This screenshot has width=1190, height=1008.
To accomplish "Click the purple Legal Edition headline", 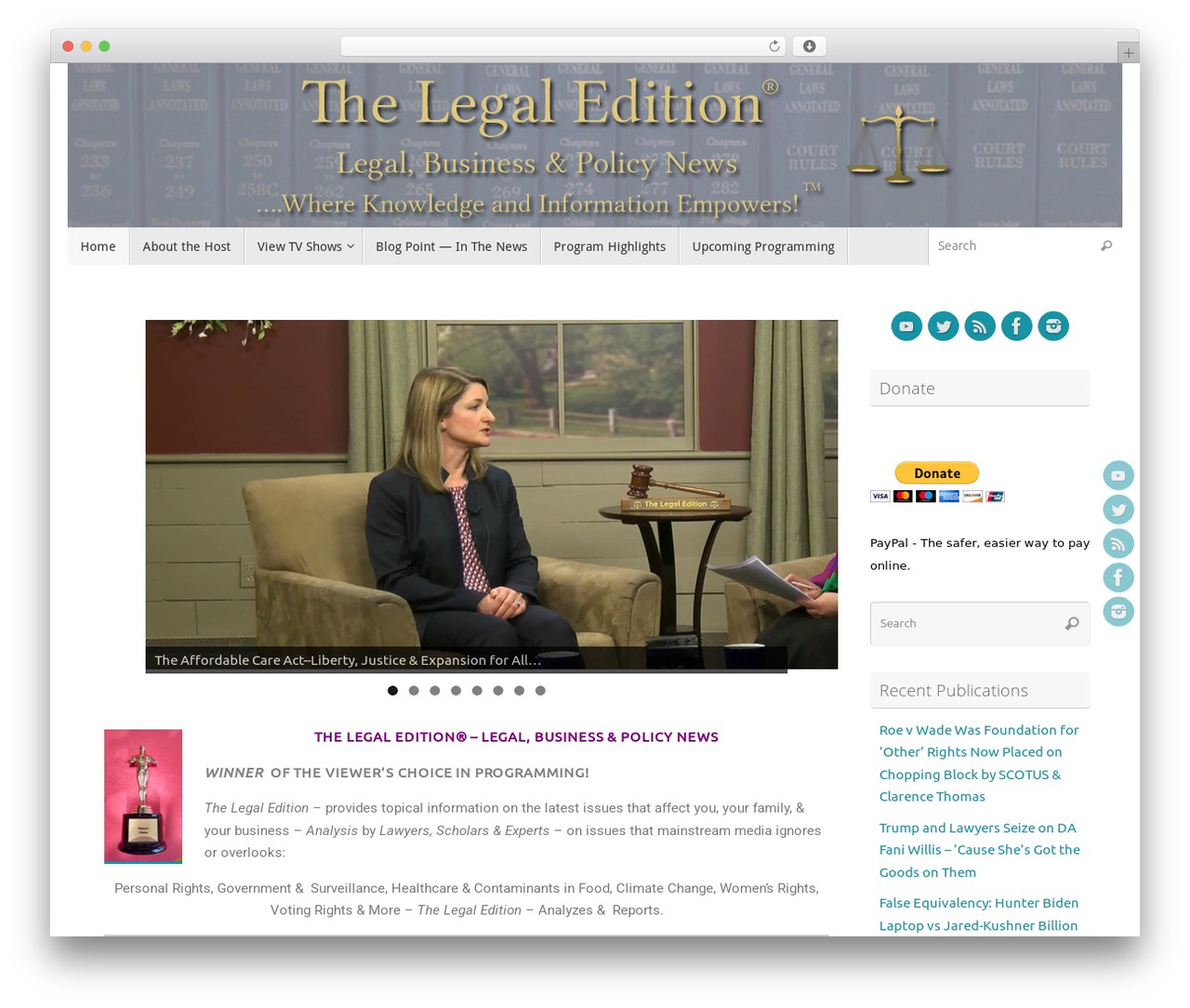I will 516,737.
